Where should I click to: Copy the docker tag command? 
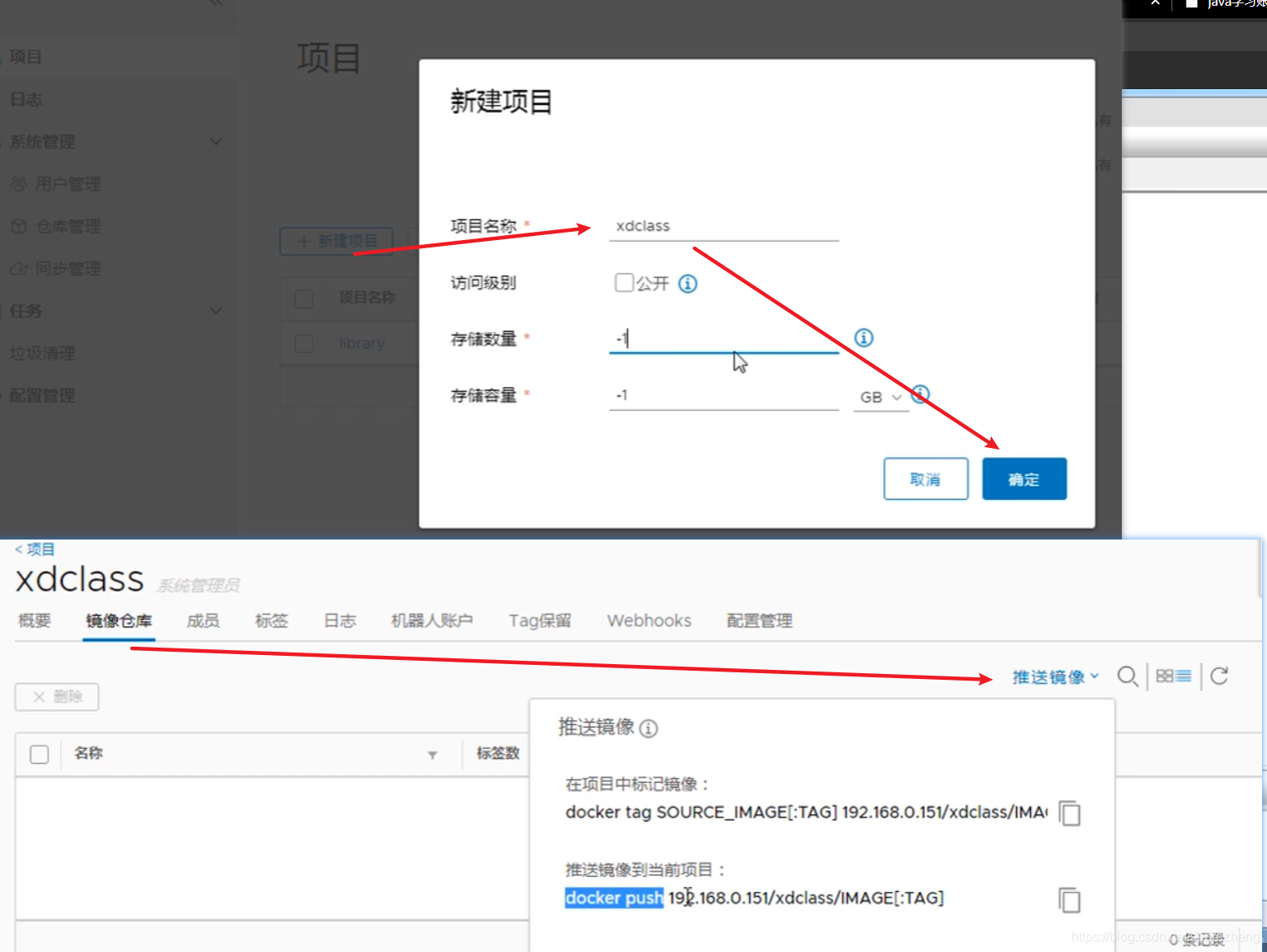coord(1069,813)
